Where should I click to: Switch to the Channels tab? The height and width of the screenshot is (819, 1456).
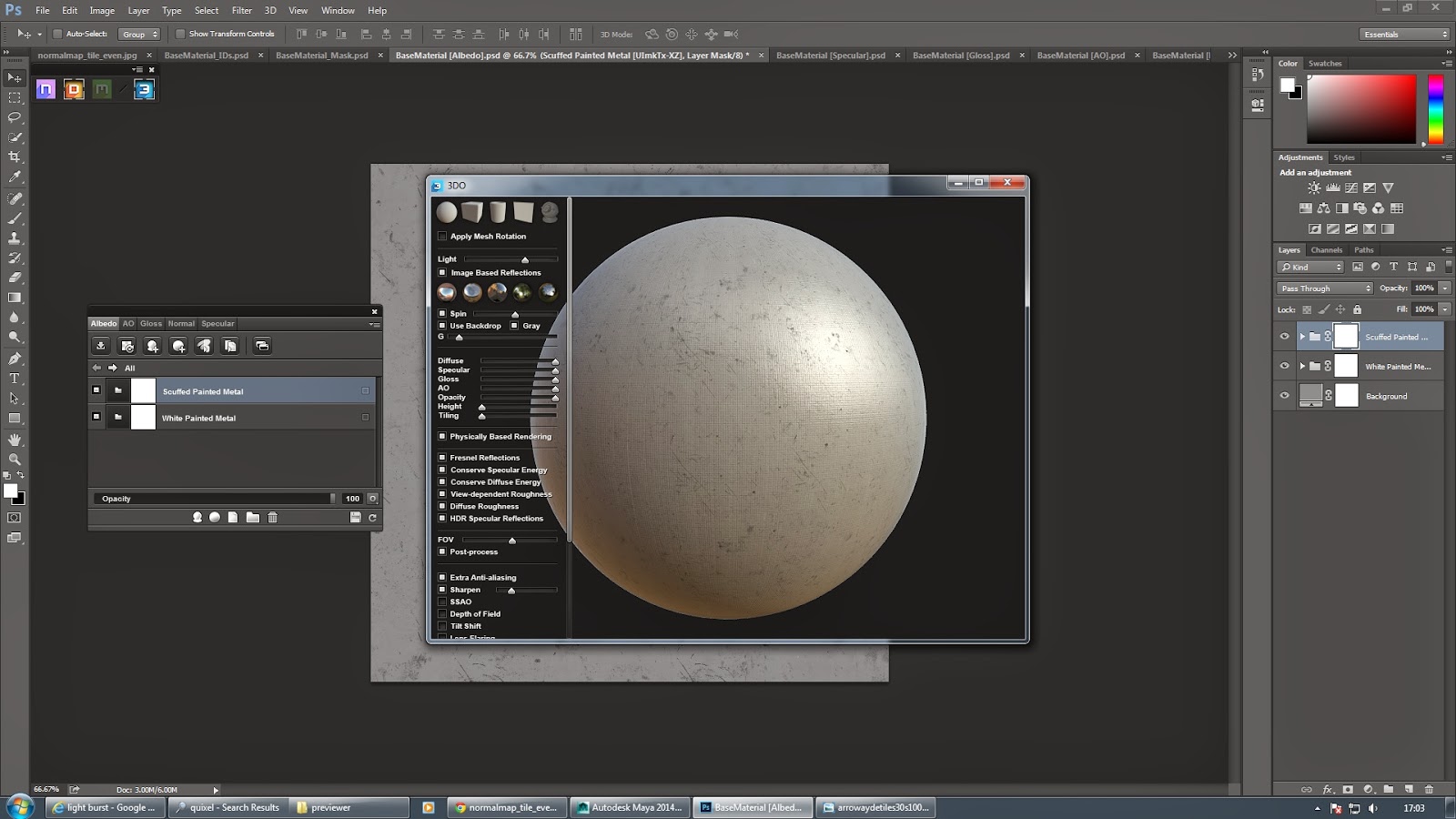[1326, 250]
